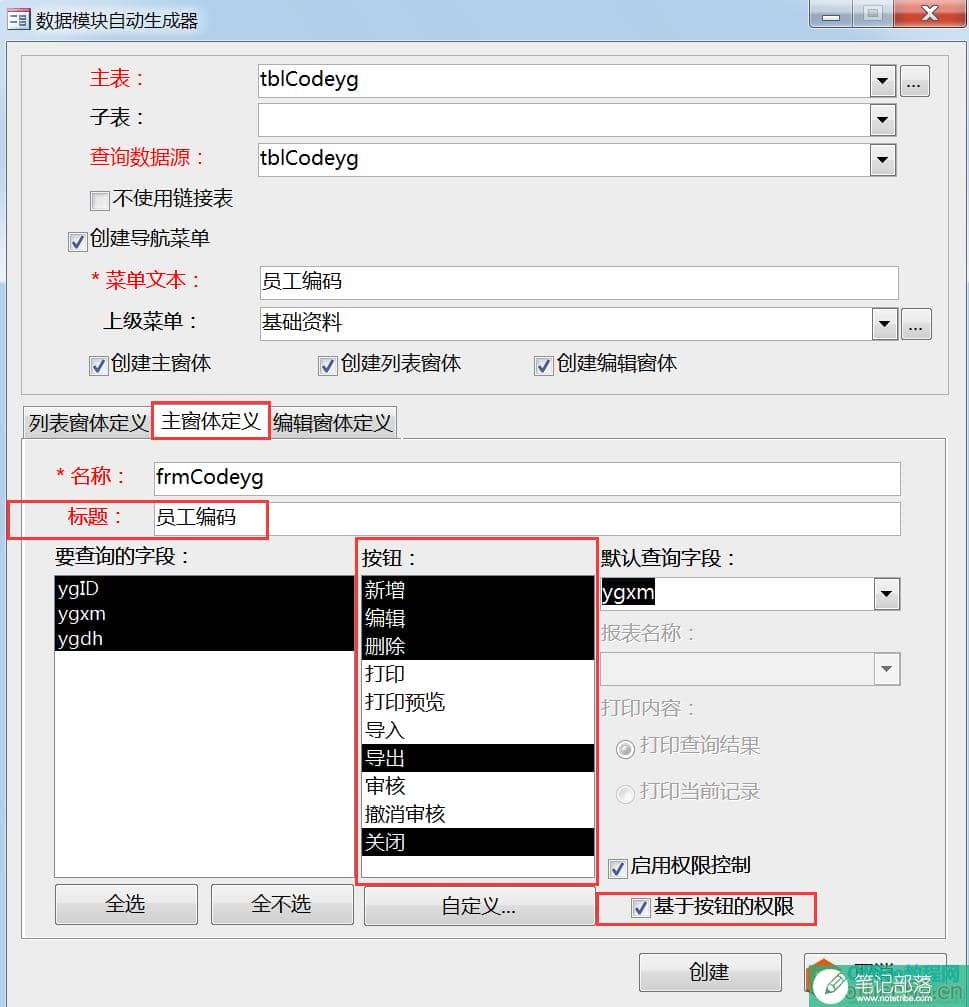Expand the 主表 dropdown
Screen dimensions: 969x1007
pyautogui.click(x=882, y=82)
